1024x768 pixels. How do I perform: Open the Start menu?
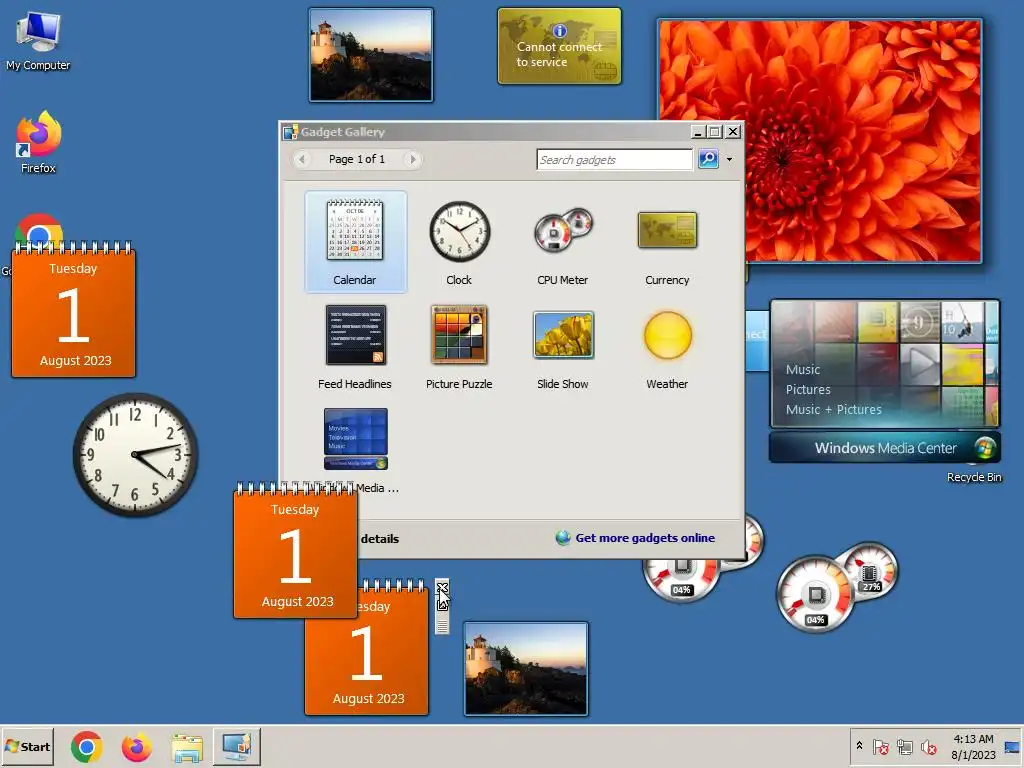pyautogui.click(x=27, y=746)
